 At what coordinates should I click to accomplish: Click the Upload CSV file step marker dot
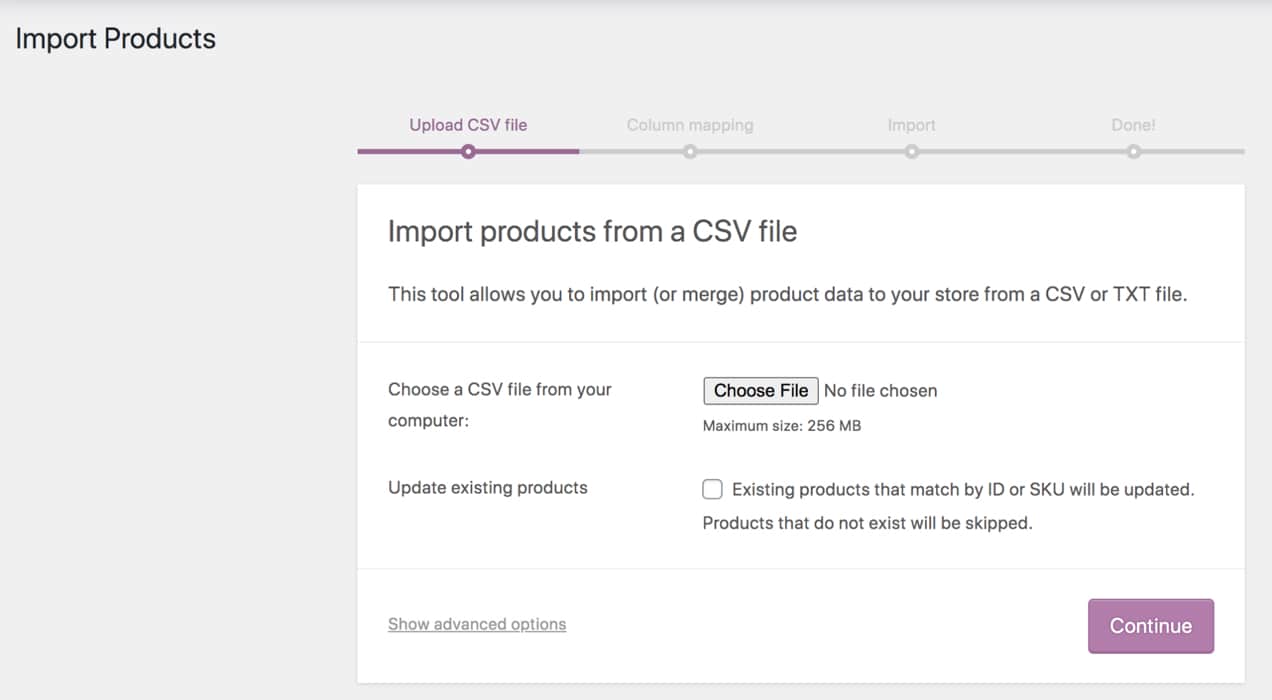tap(468, 152)
